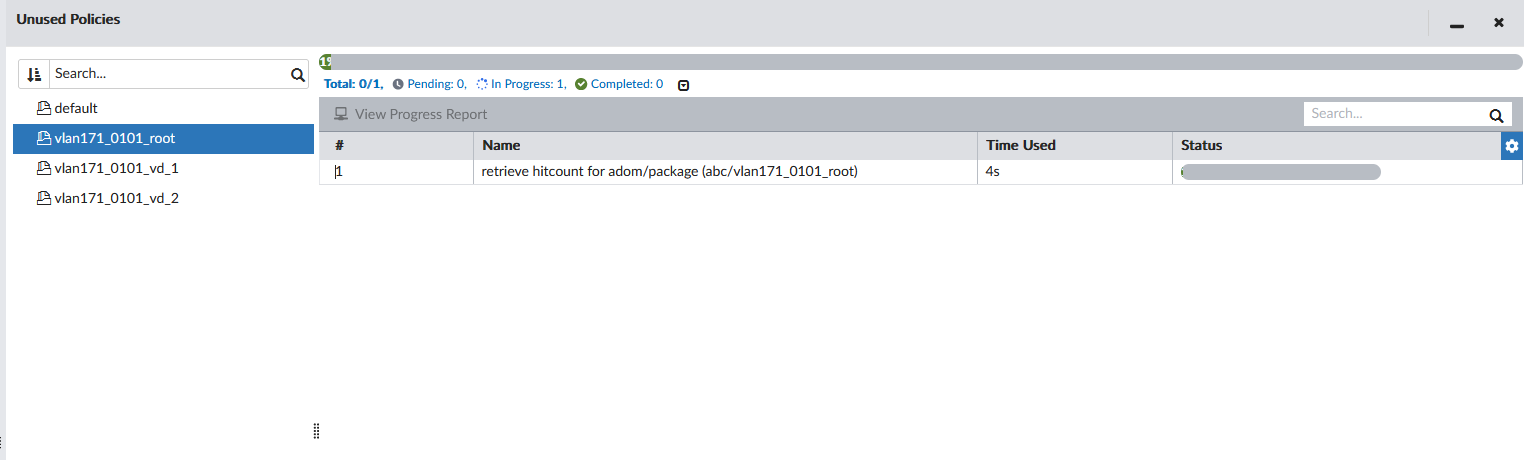Click the In Progress spinner icon
The width and height of the screenshot is (1524, 460).
[x=482, y=84]
